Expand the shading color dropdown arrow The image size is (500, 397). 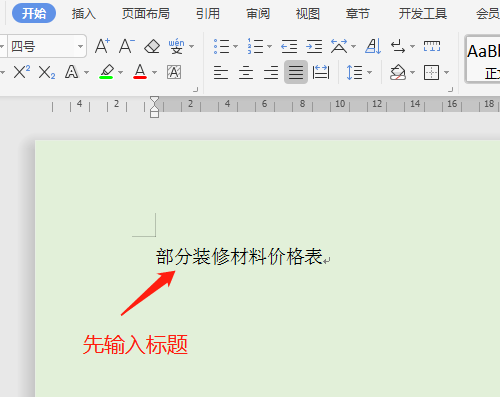pos(412,72)
